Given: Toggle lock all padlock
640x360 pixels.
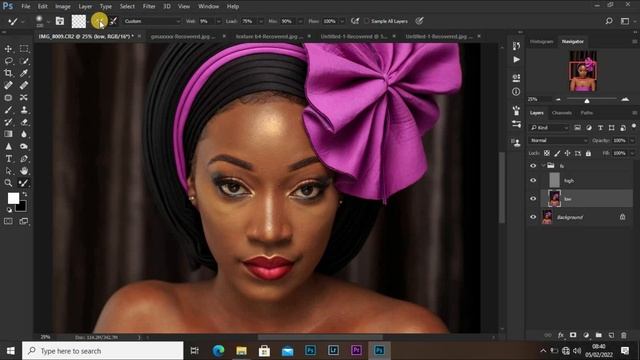Looking at the screenshot, I should click(x=588, y=153).
